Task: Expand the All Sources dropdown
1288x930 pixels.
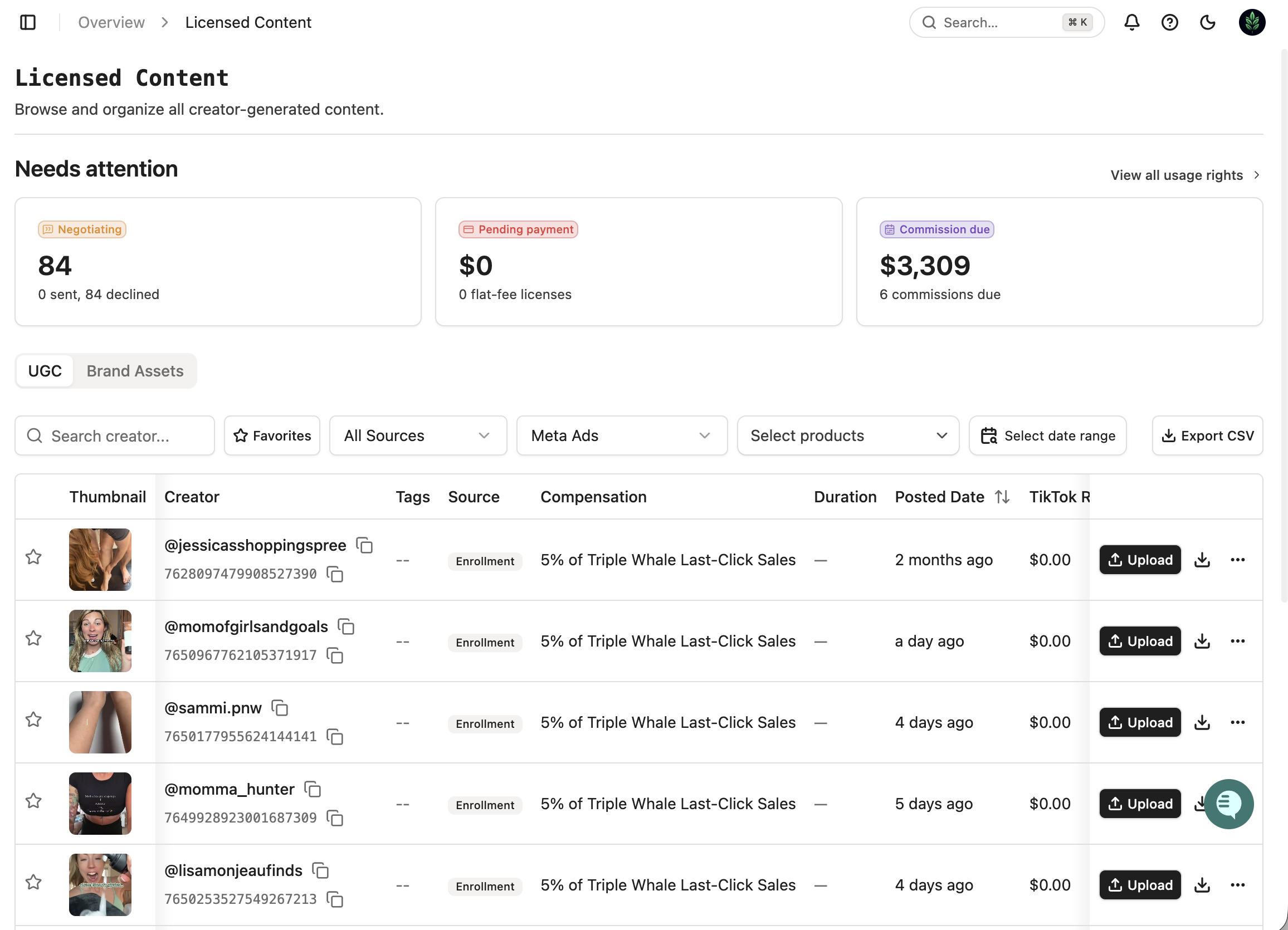Action: coord(418,435)
